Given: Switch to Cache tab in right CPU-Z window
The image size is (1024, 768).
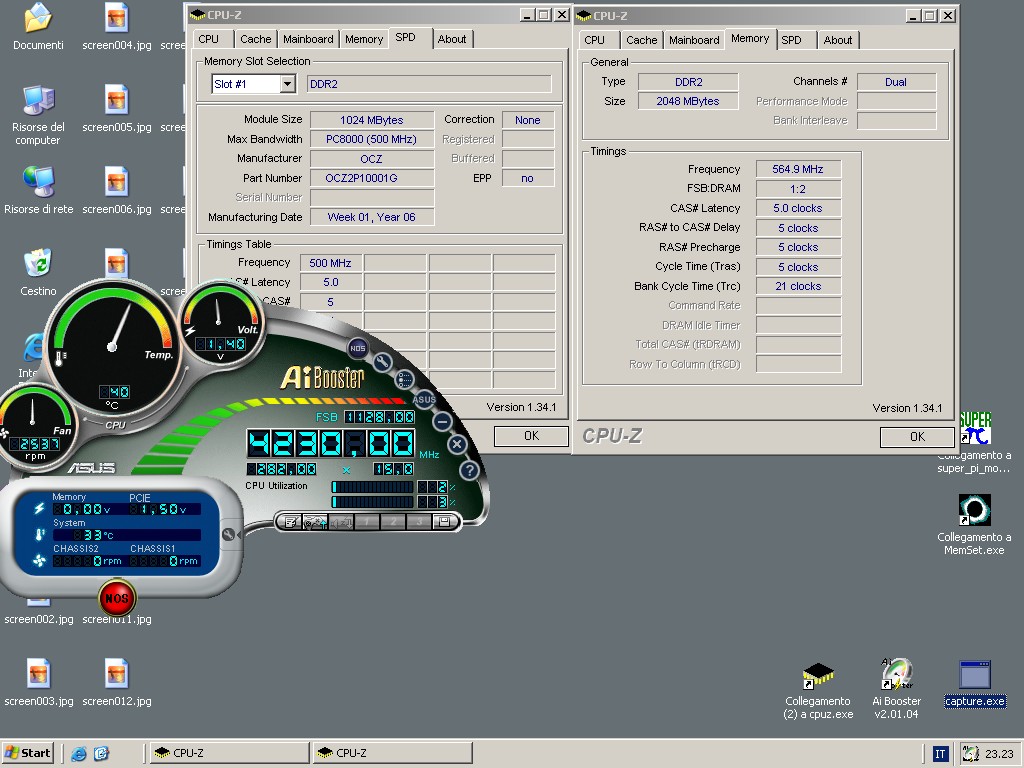Looking at the screenshot, I should coord(641,40).
